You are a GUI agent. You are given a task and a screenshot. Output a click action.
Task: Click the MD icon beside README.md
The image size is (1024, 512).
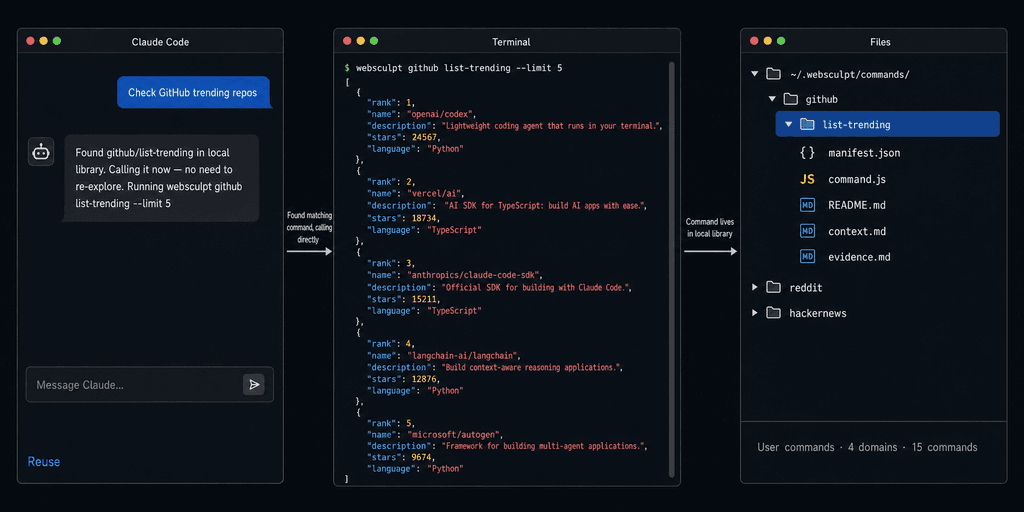click(x=807, y=205)
